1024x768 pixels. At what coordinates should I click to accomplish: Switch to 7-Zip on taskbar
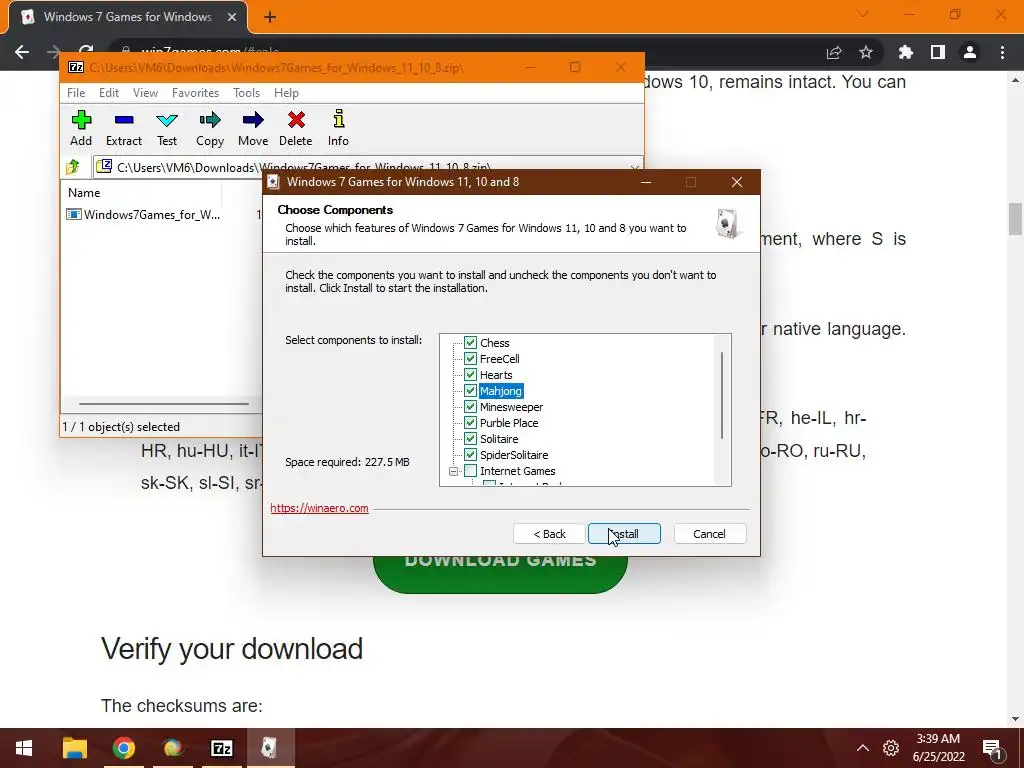tap(221, 748)
